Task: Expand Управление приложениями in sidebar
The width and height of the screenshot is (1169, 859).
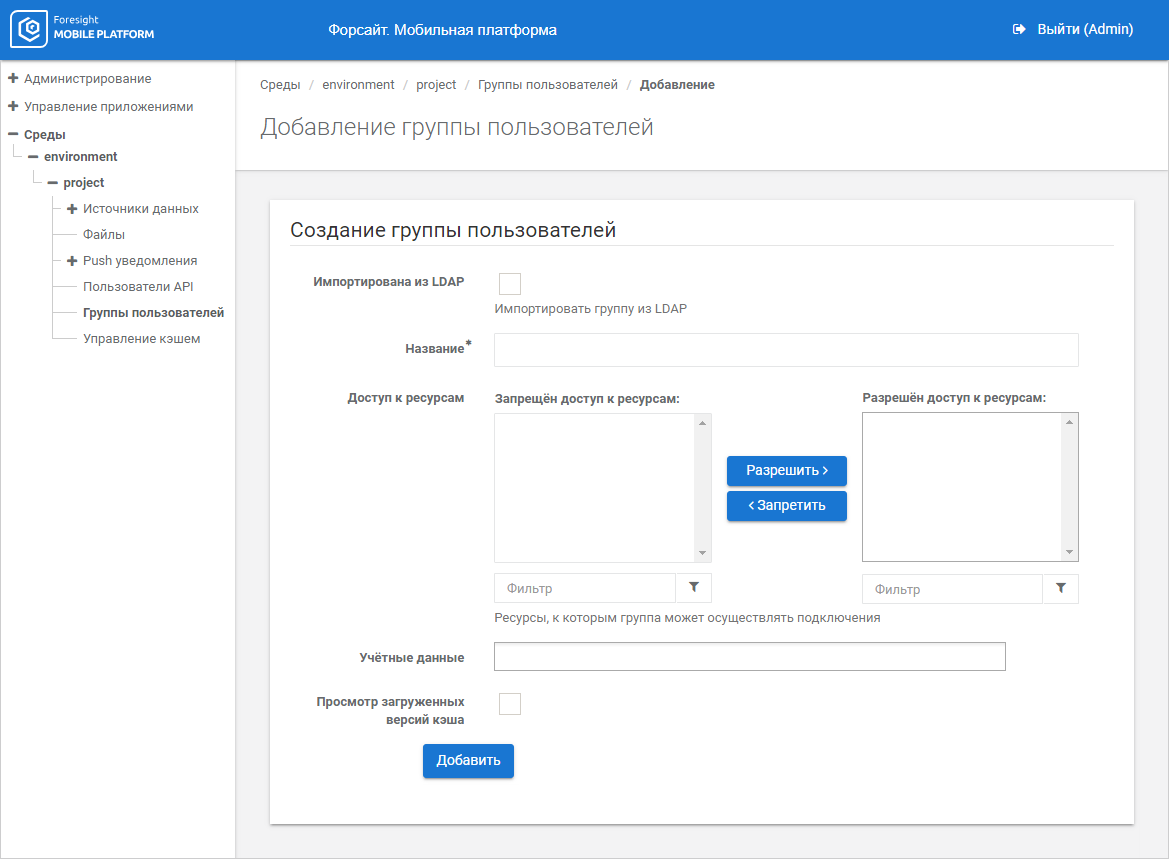Action: pyautogui.click(x=13, y=106)
